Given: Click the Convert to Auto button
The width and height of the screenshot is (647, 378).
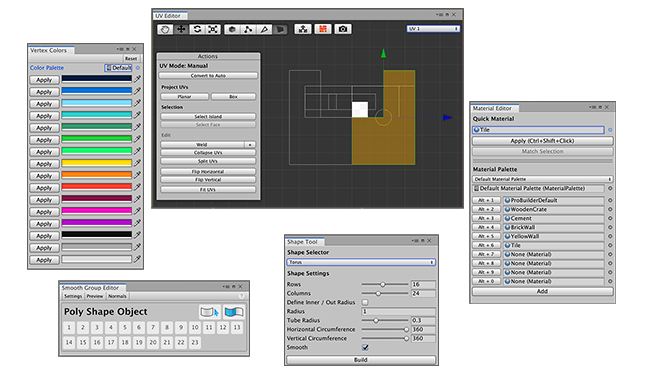Looking at the screenshot, I should pyautogui.click(x=208, y=76).
